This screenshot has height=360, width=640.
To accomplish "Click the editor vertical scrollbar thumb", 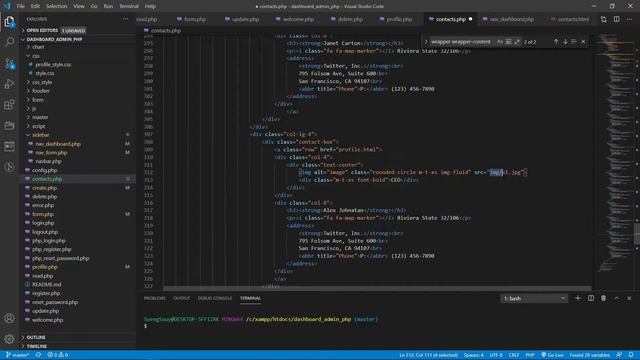I will [637, 233].
